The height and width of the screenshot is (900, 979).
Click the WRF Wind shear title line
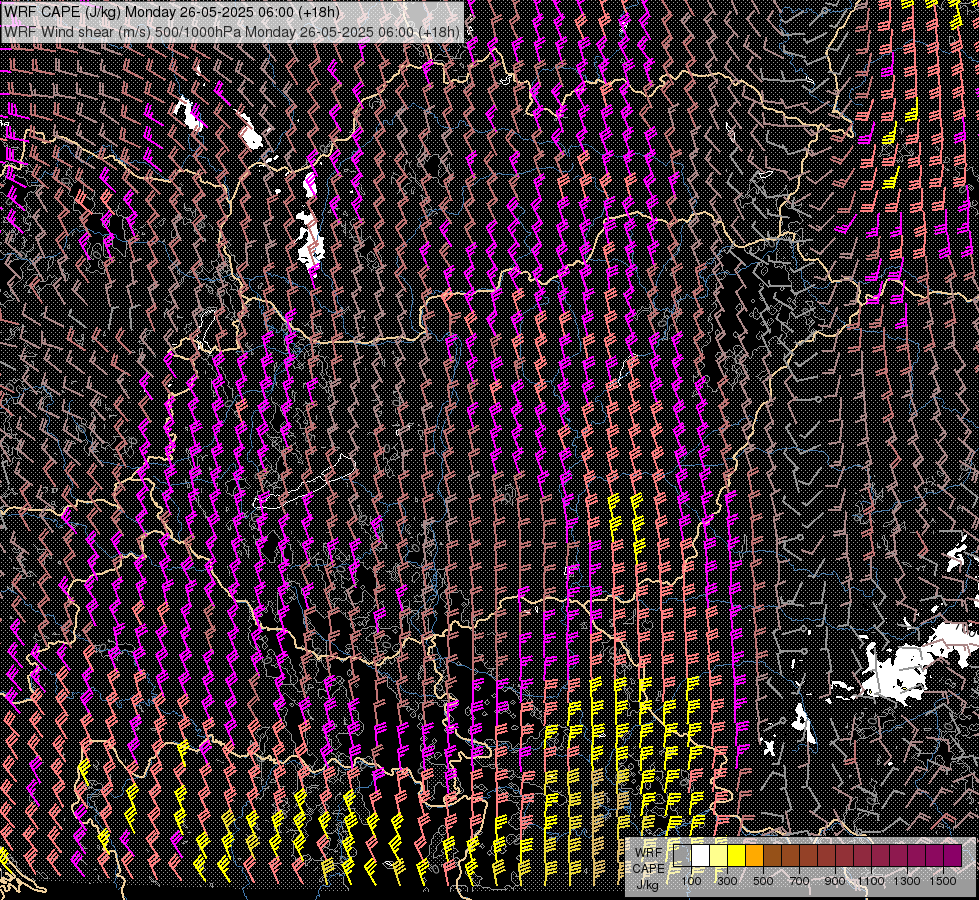pyautogui.click(x=232, y=31)
